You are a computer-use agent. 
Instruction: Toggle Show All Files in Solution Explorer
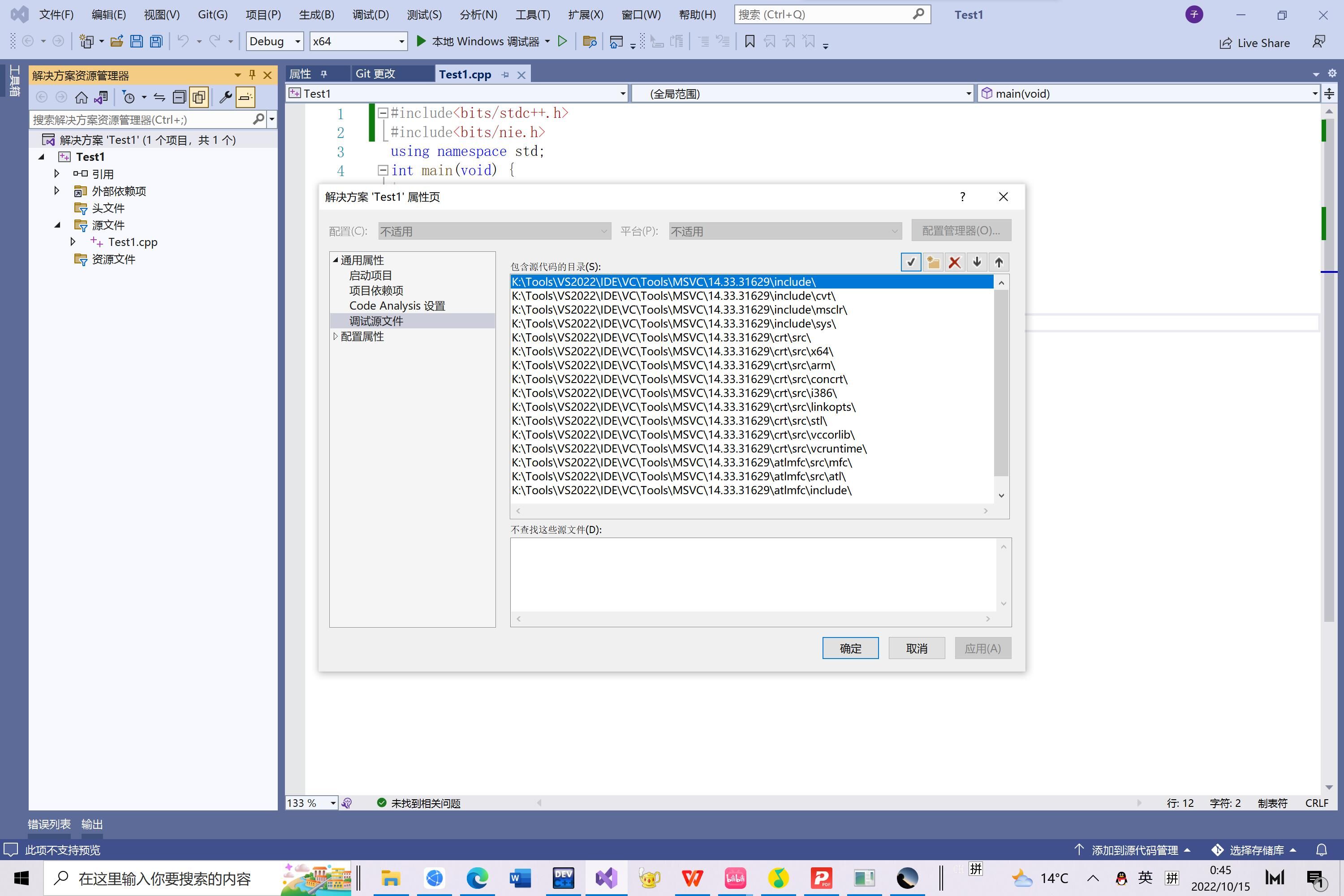point(199,97)
